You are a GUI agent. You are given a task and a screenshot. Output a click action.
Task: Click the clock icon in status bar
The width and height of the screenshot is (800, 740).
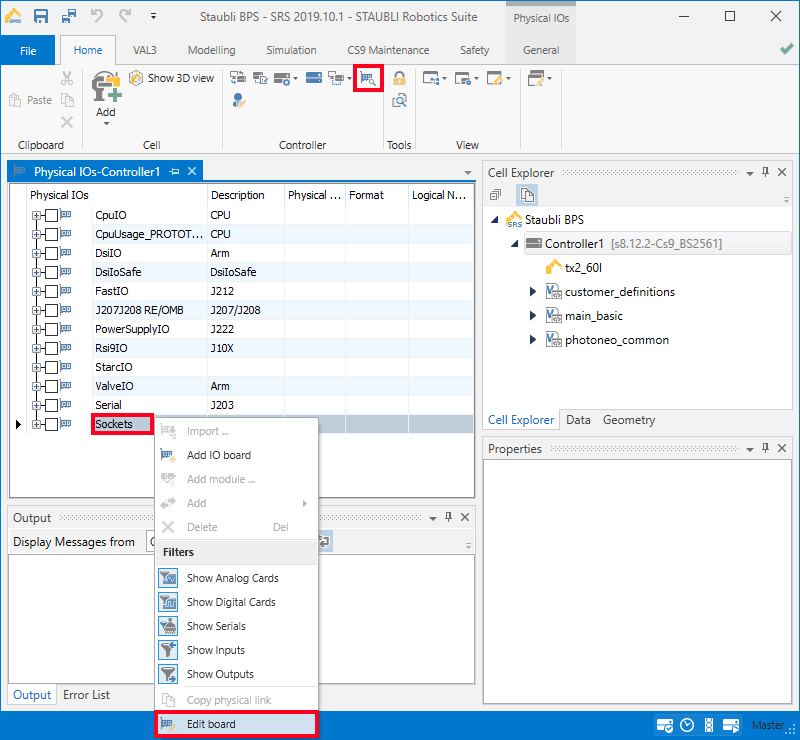[x=687, y=725]
